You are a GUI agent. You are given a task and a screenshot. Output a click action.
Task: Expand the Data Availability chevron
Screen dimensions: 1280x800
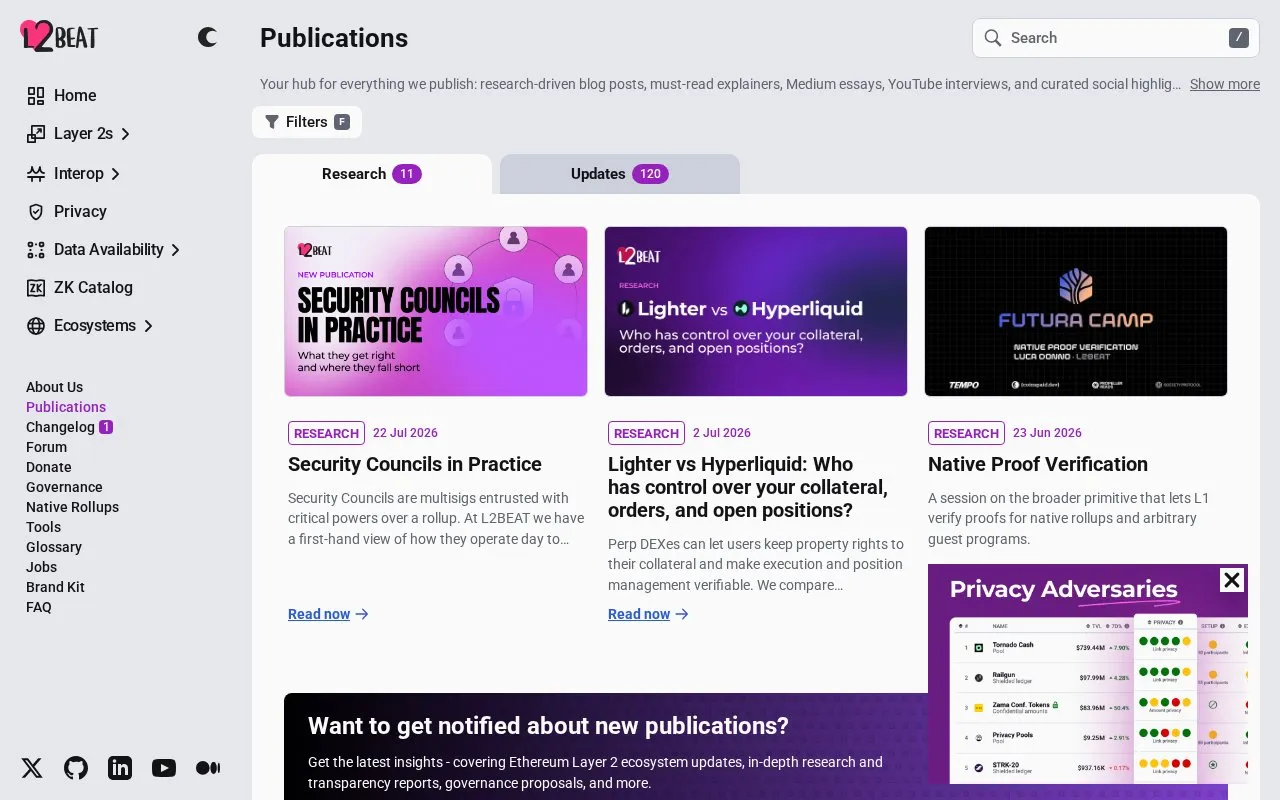[x=175, y=250]
